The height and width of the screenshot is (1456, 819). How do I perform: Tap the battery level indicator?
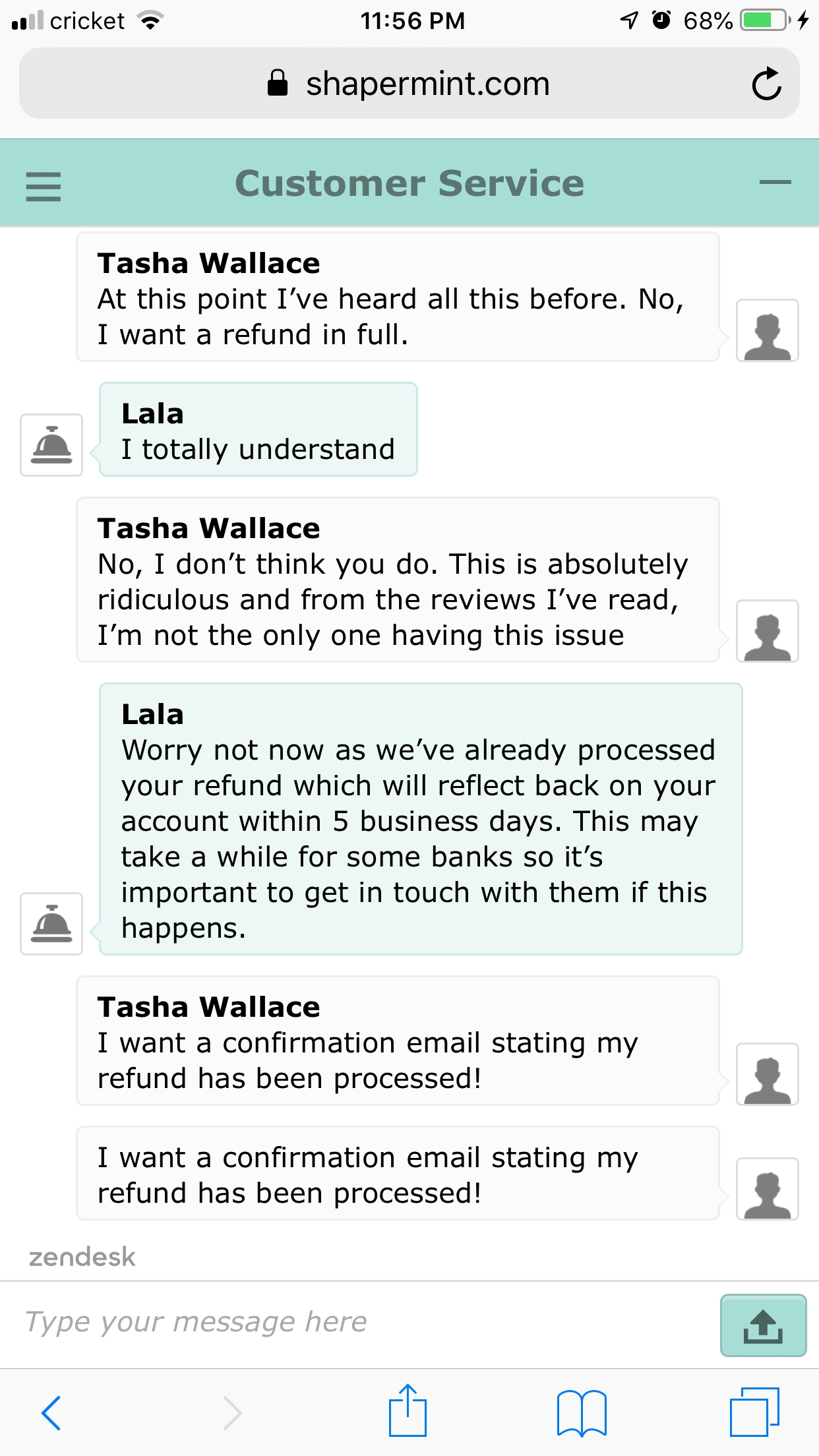[x=764, y=20]
